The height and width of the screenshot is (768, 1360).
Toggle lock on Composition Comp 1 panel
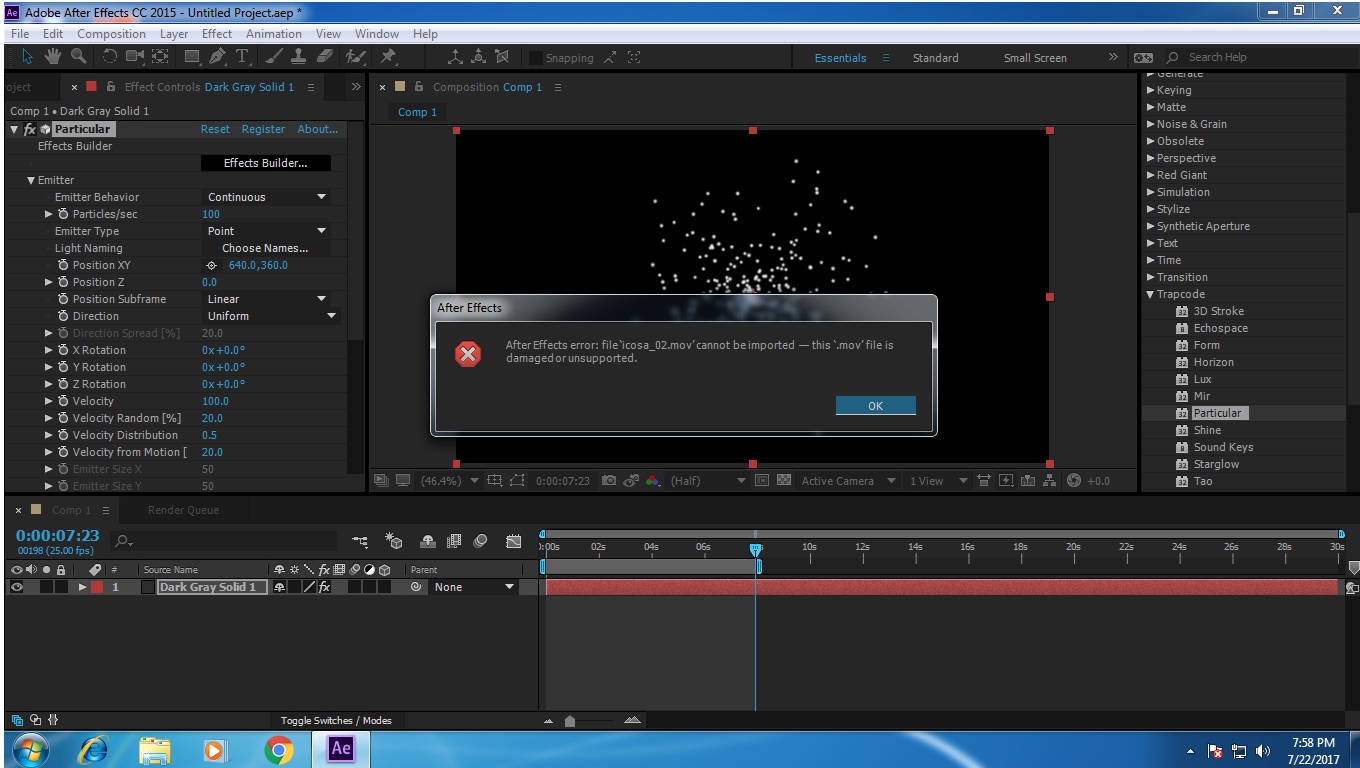point(419,87)
